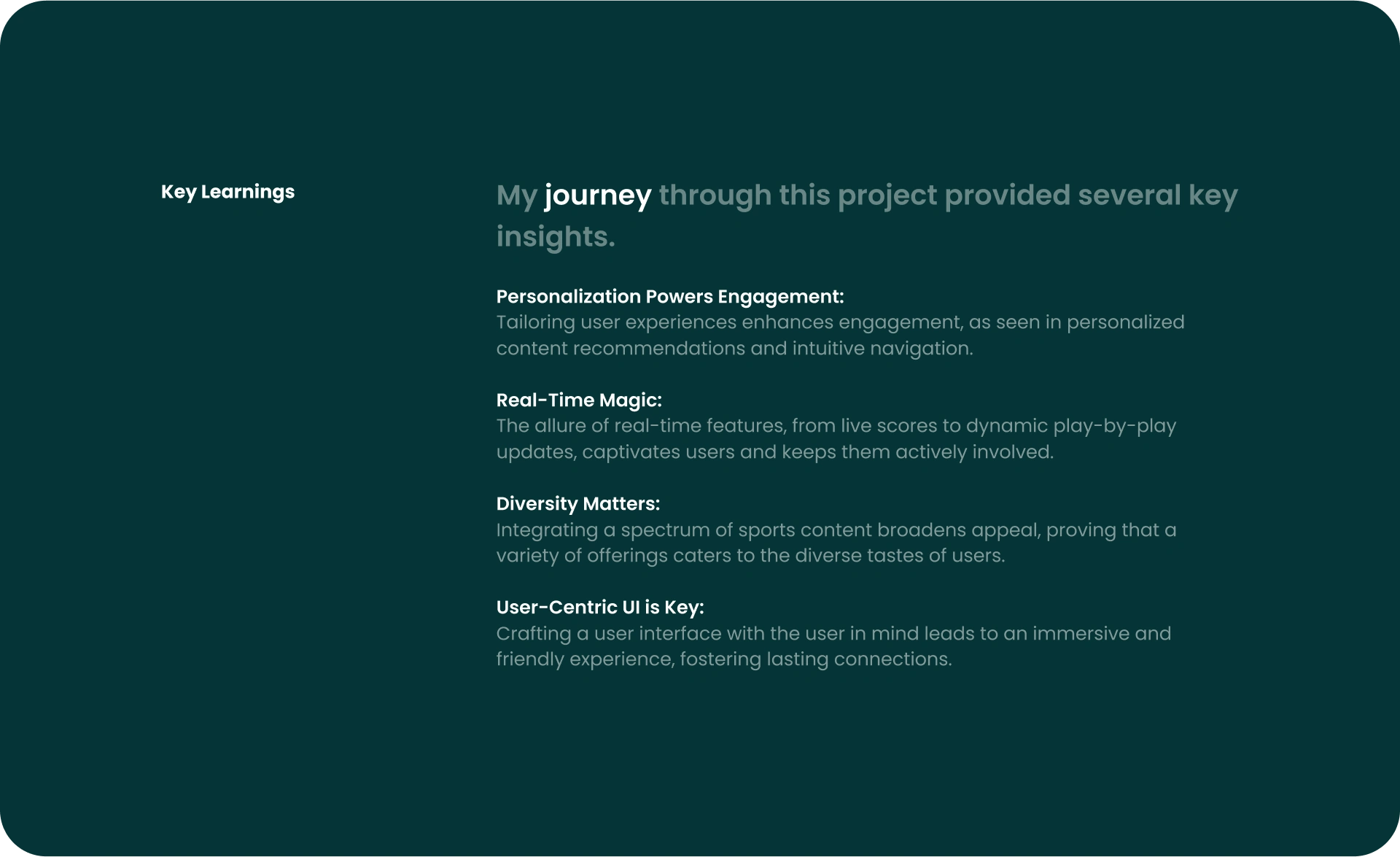The width and height of the screenshot is (1400, 857).
Task: Click line starting The allure of real-time
Action: [836, 426]
